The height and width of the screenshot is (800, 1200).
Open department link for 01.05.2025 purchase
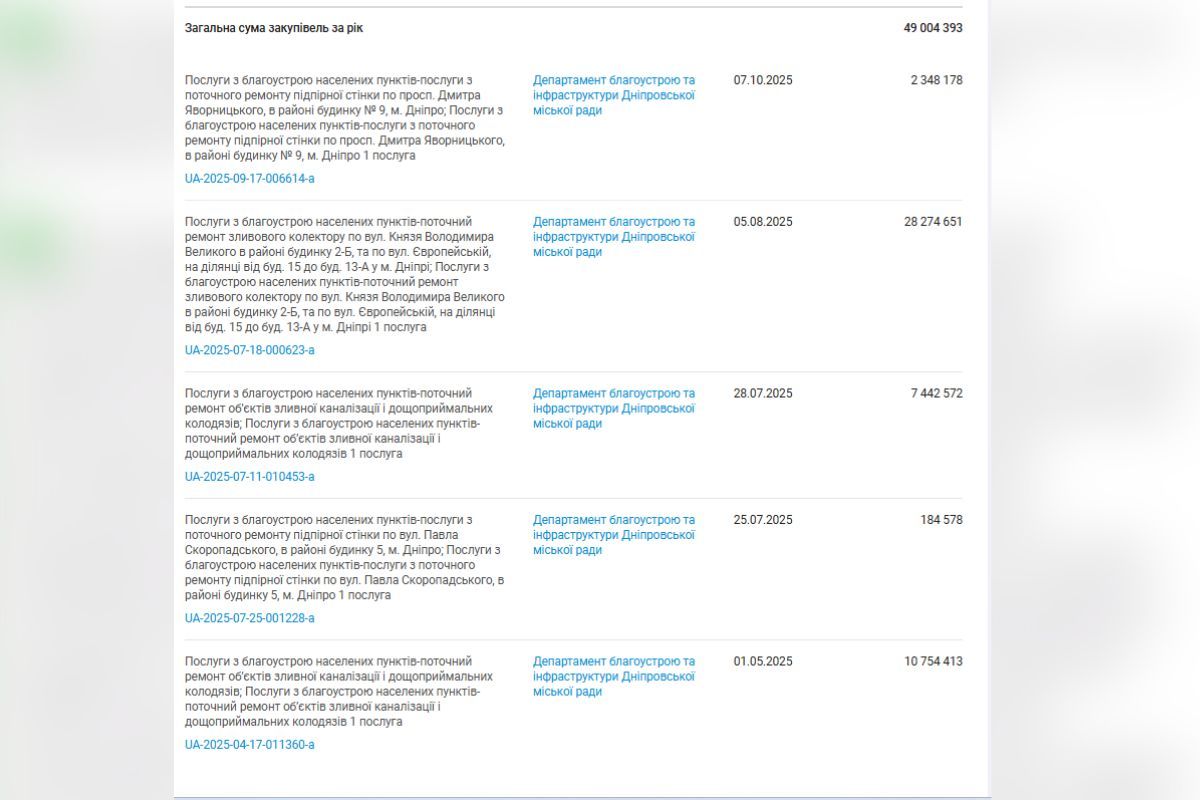coord(613,677)
